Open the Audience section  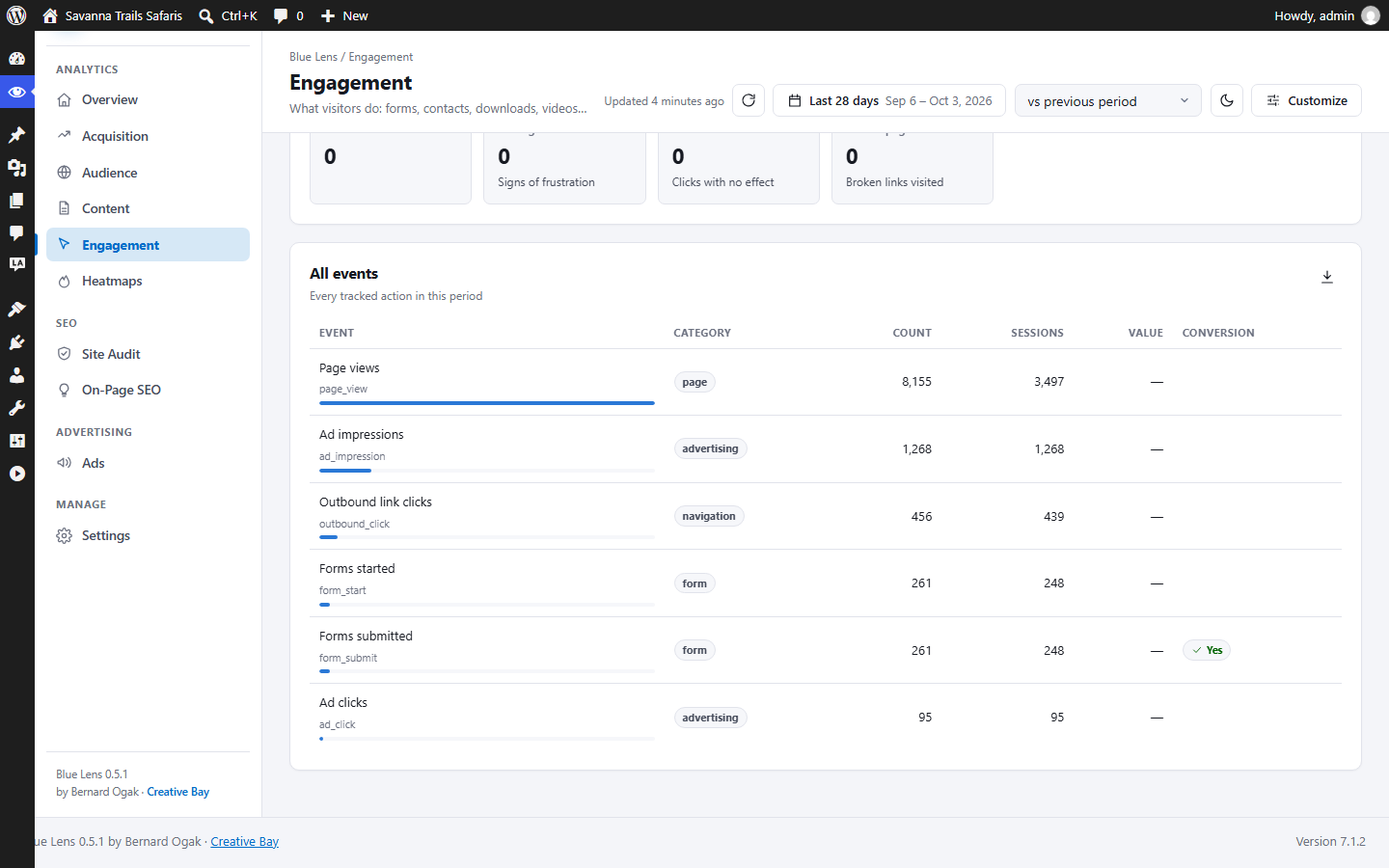(x=148, y=173)
